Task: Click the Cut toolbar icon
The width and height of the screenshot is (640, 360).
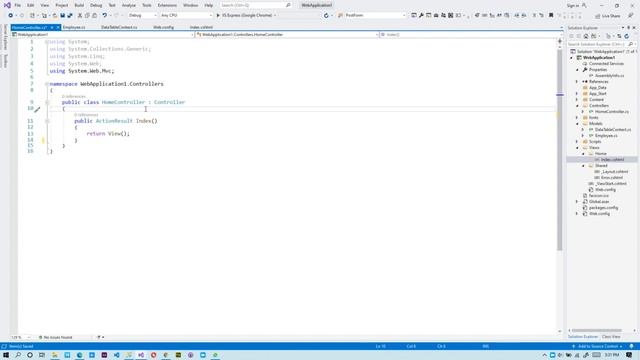Action: 80,16
